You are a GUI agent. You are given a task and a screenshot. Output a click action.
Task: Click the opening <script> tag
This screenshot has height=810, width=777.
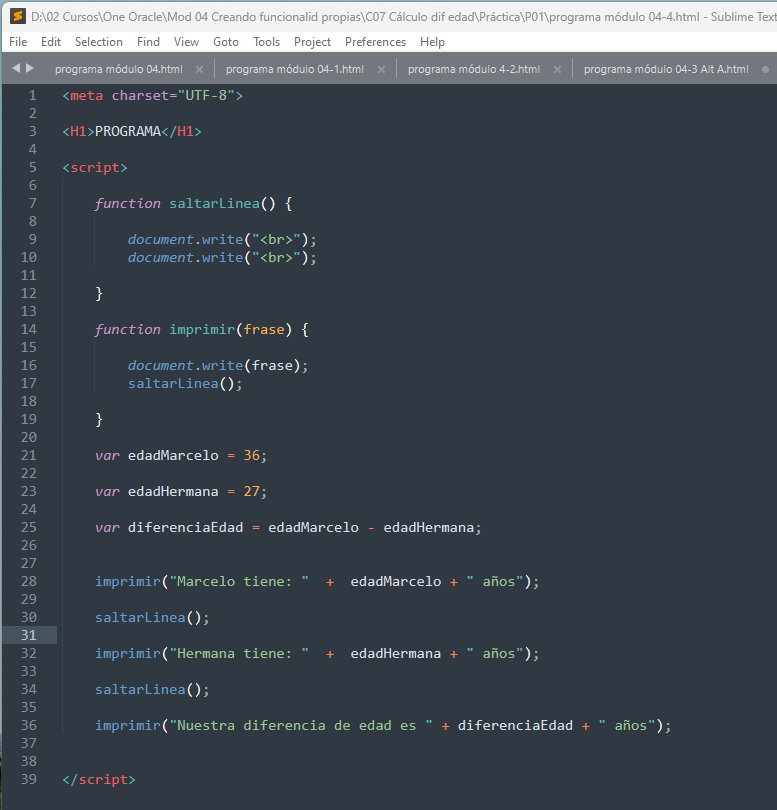[x=95, y=168]
